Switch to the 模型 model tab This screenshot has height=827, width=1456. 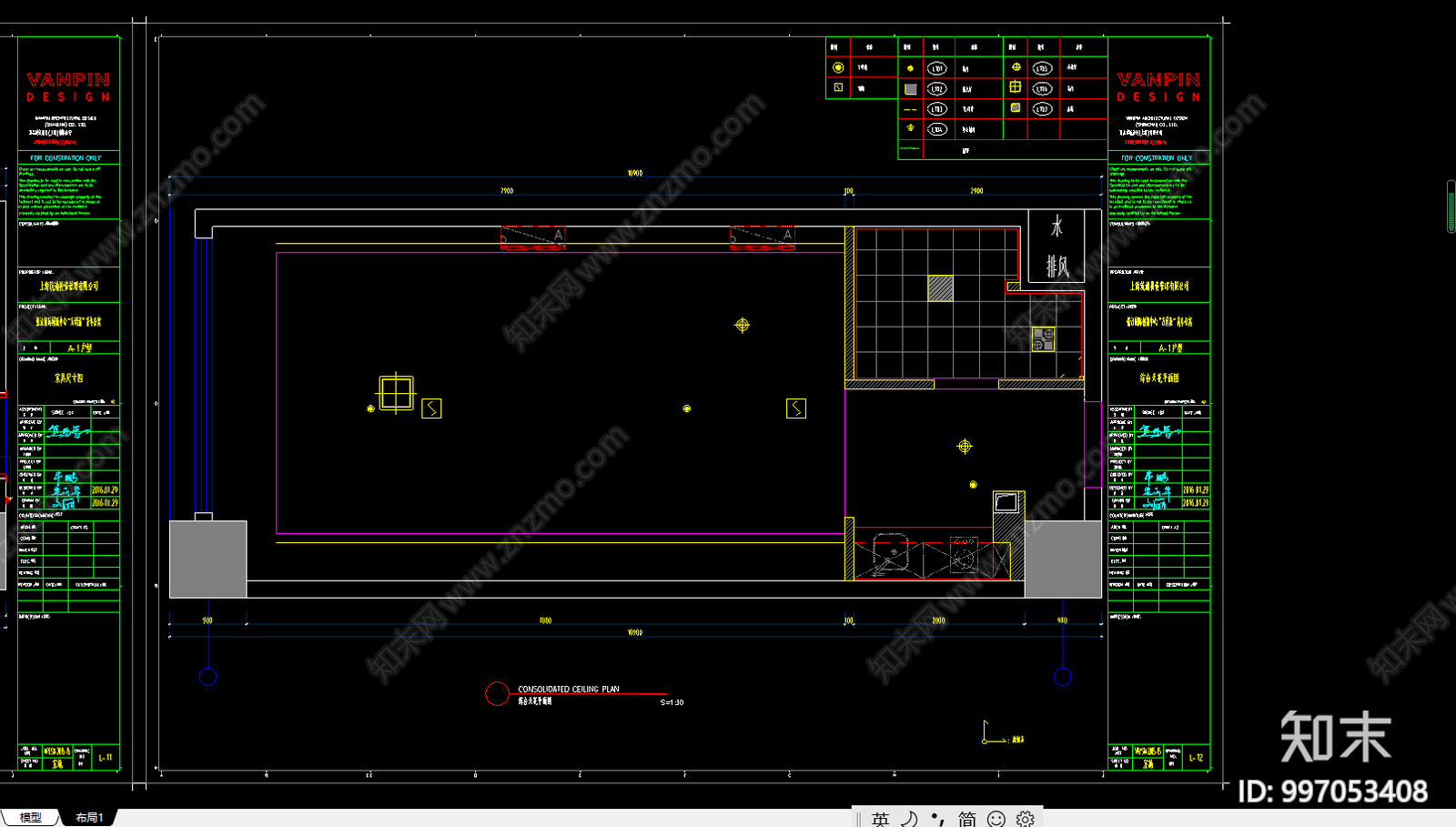[30, 817]
